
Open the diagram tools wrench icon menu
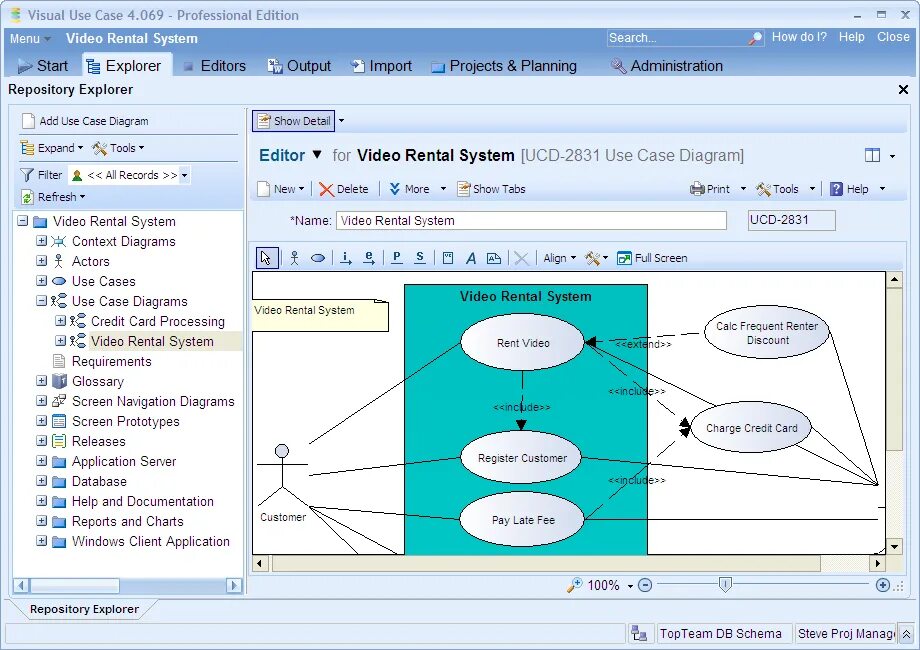pyautogui.click(x=596, y=258)
